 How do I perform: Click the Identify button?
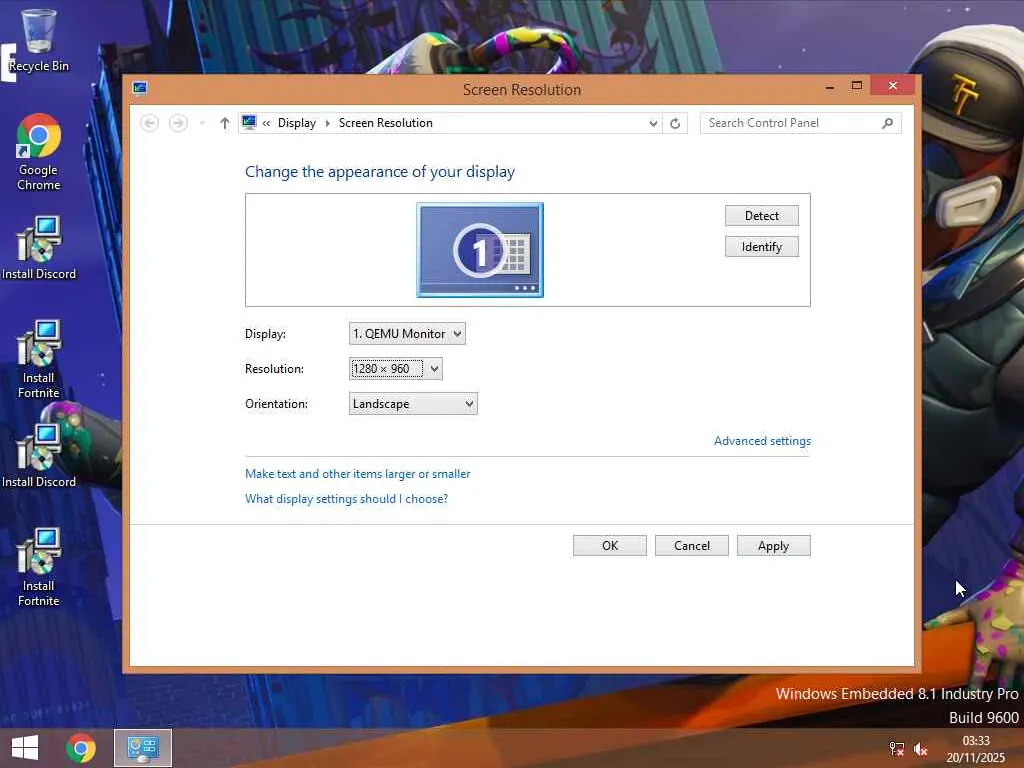[761, 247]
